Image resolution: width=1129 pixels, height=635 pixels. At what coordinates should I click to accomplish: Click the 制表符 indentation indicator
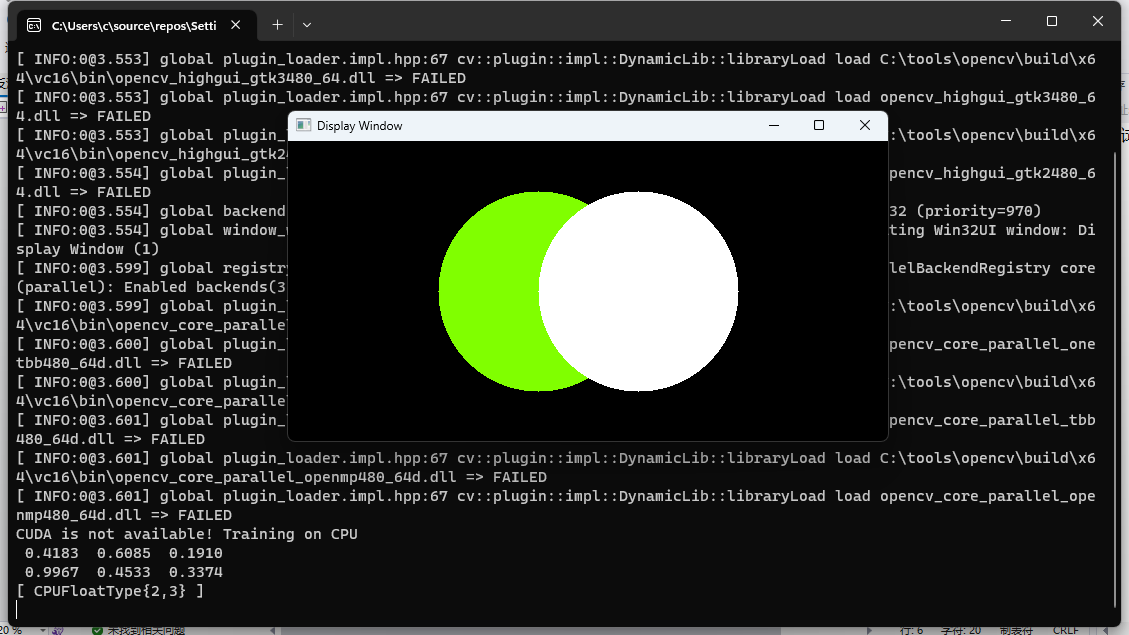1016,628
